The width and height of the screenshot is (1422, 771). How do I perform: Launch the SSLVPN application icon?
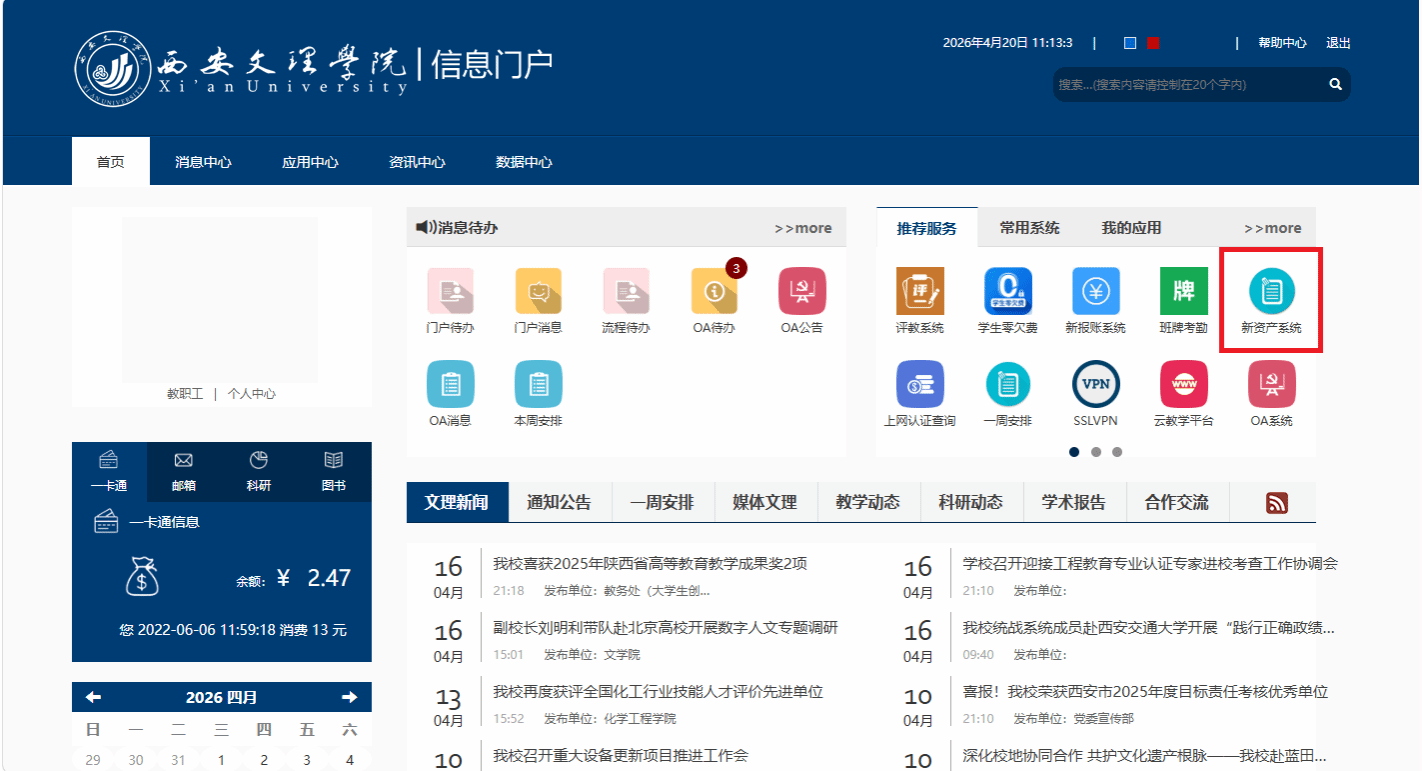pos(1095,385)
